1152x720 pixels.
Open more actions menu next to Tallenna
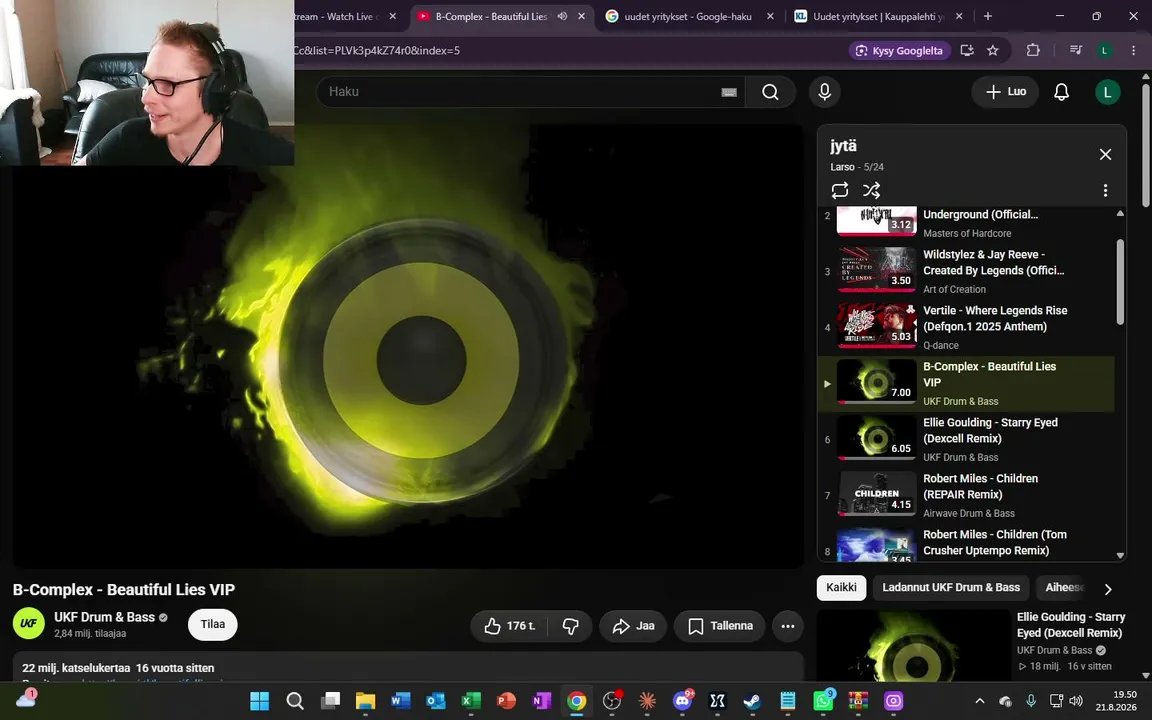[788, 626]
